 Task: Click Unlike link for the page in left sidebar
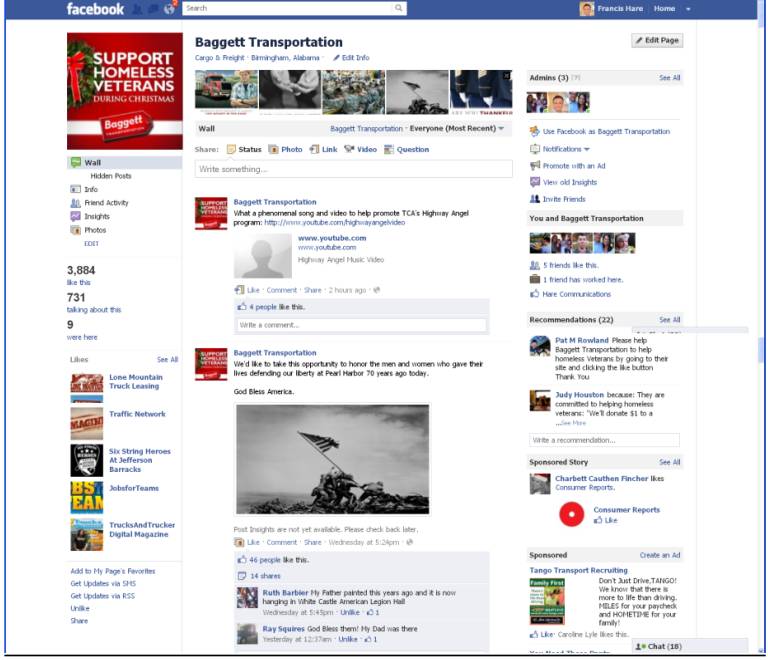[80, 608]
